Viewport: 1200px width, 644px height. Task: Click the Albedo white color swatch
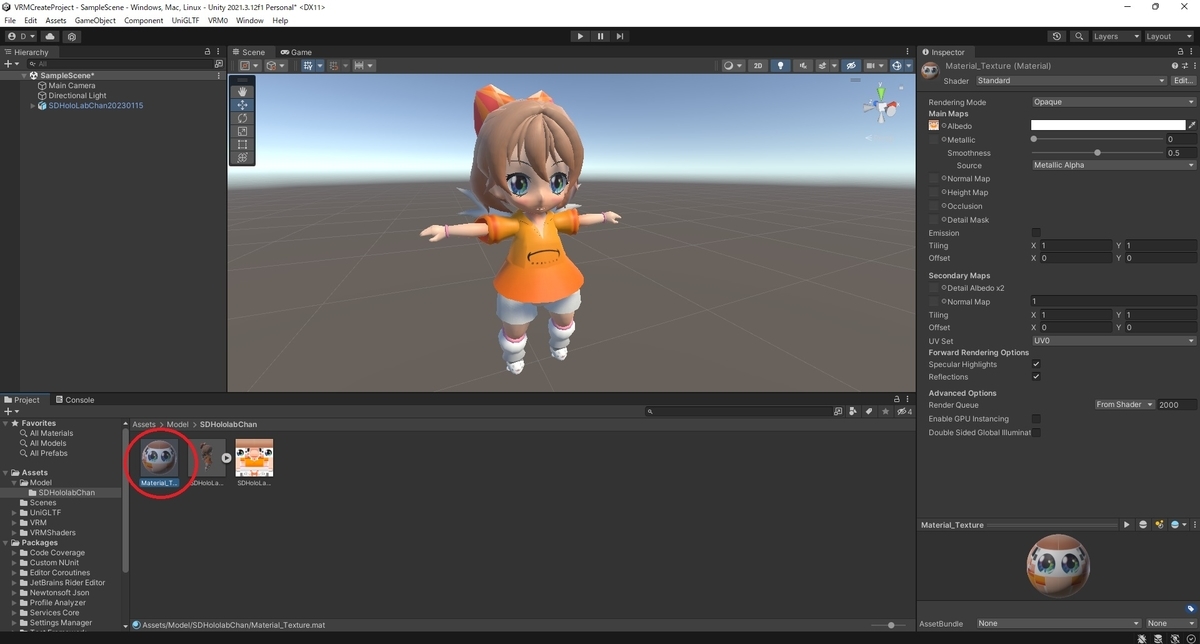pyautogui.click(x=1108, y=126)
